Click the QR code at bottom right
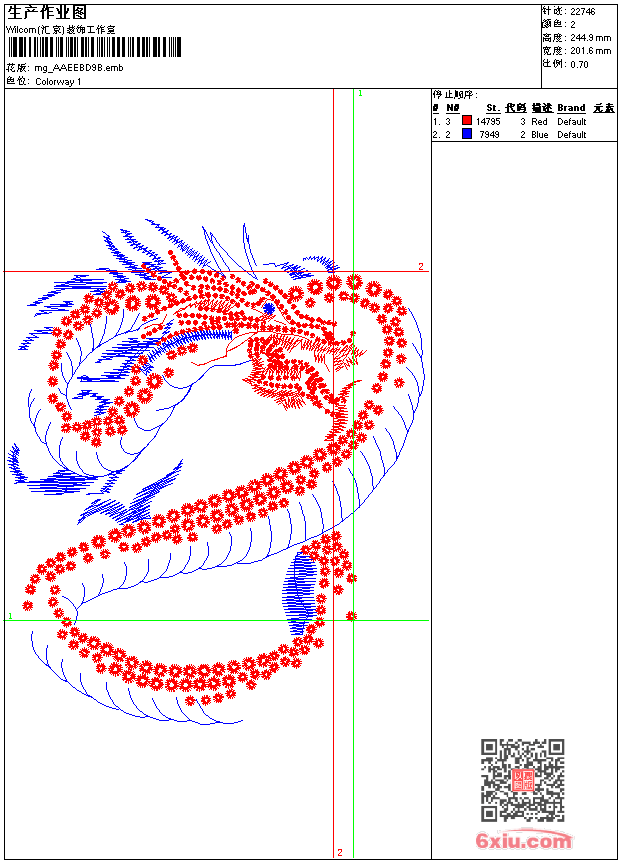 [523, 780]
